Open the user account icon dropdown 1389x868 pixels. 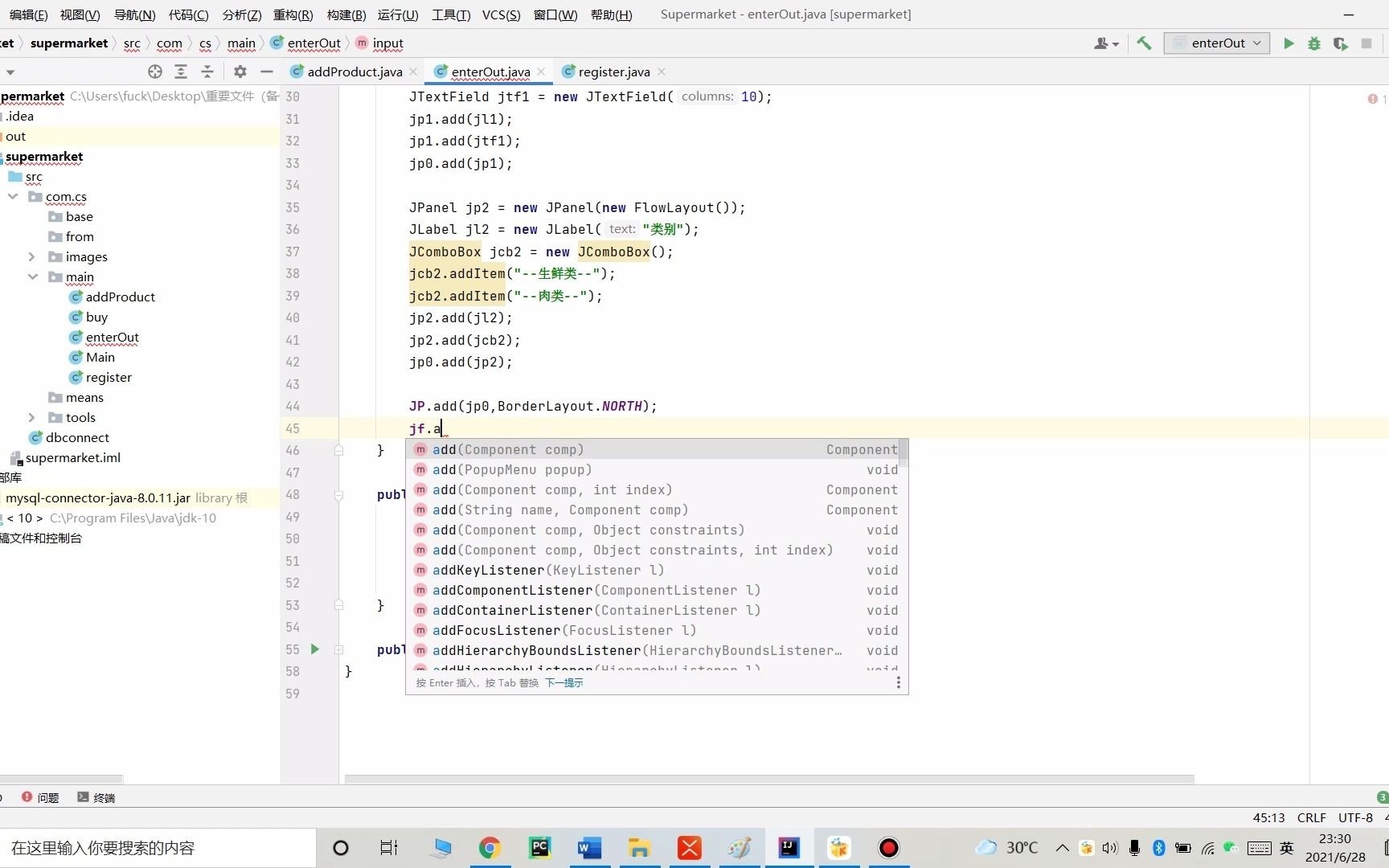(1106, 43)
